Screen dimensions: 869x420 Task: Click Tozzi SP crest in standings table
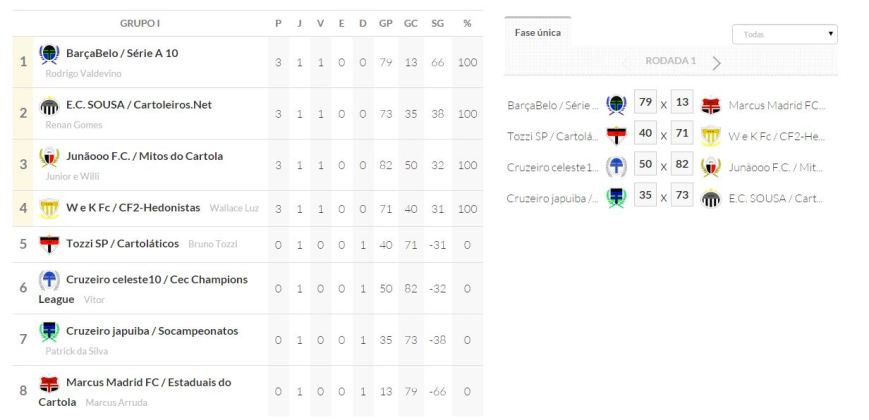[x=49, y=244]
